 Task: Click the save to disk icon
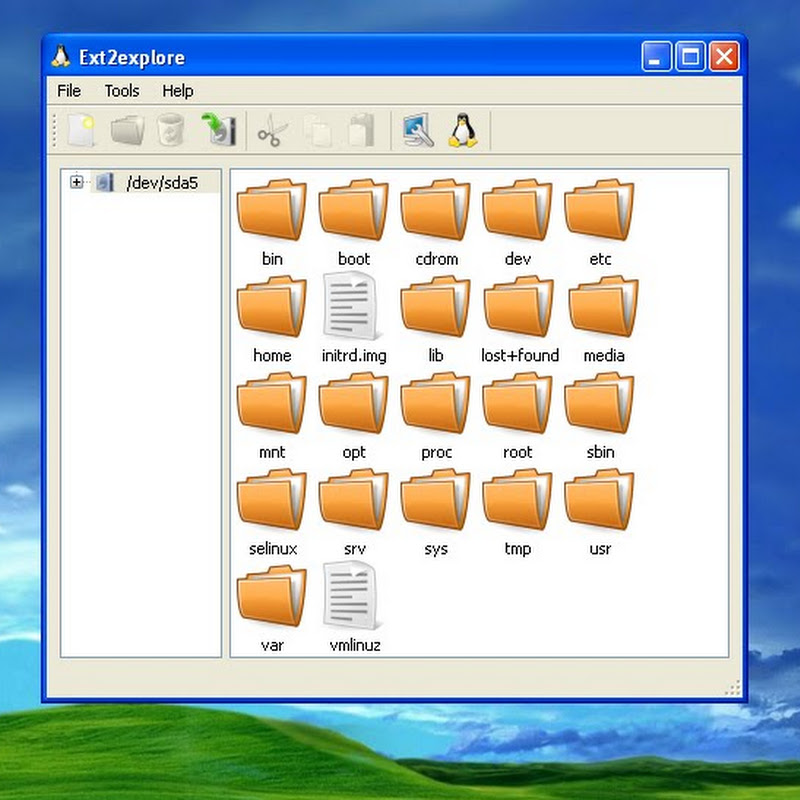217,131
